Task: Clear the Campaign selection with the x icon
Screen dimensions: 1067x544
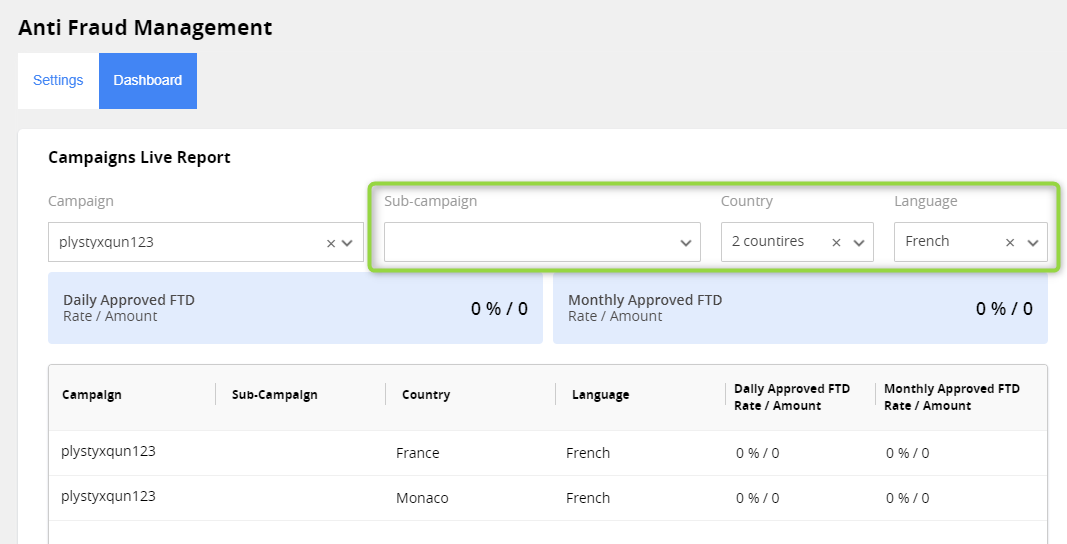Action: click(331, 243)
